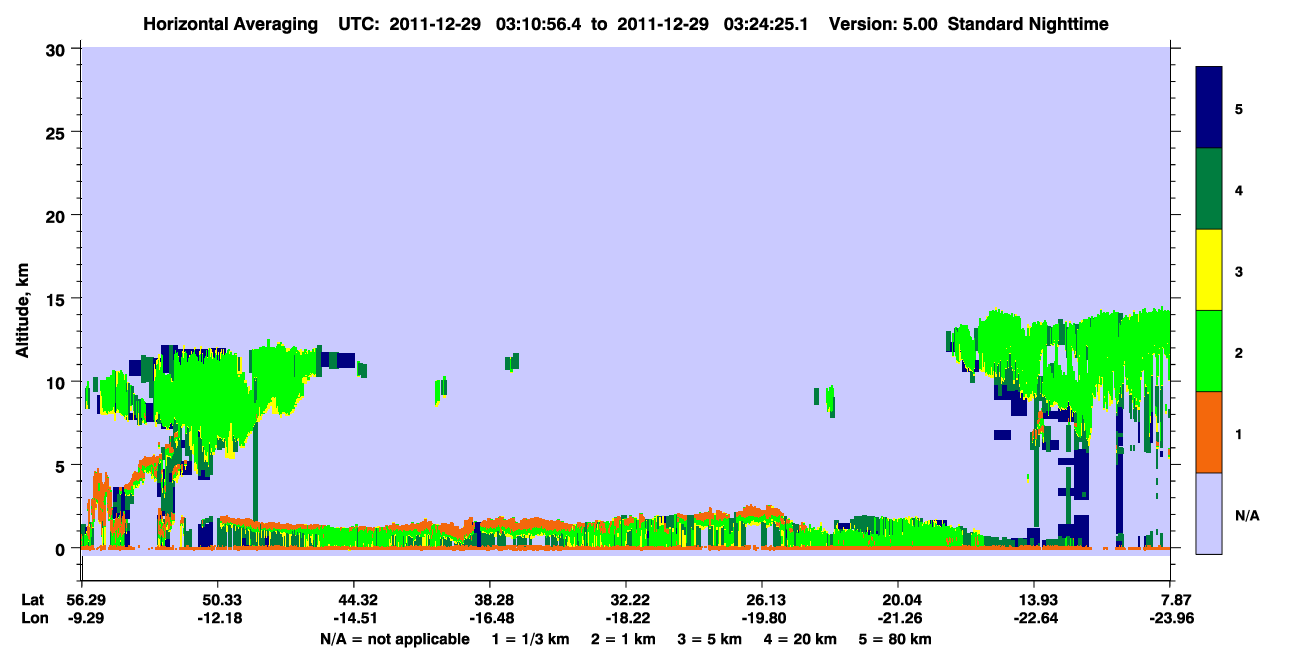Click the longitude value -23.96
The height and width of the screenshot is (667, 1300).
coord(1171,618)
